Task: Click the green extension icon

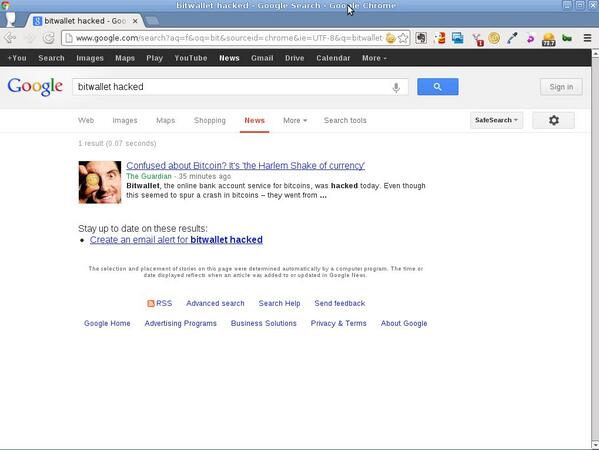Action: click(567, 38)
